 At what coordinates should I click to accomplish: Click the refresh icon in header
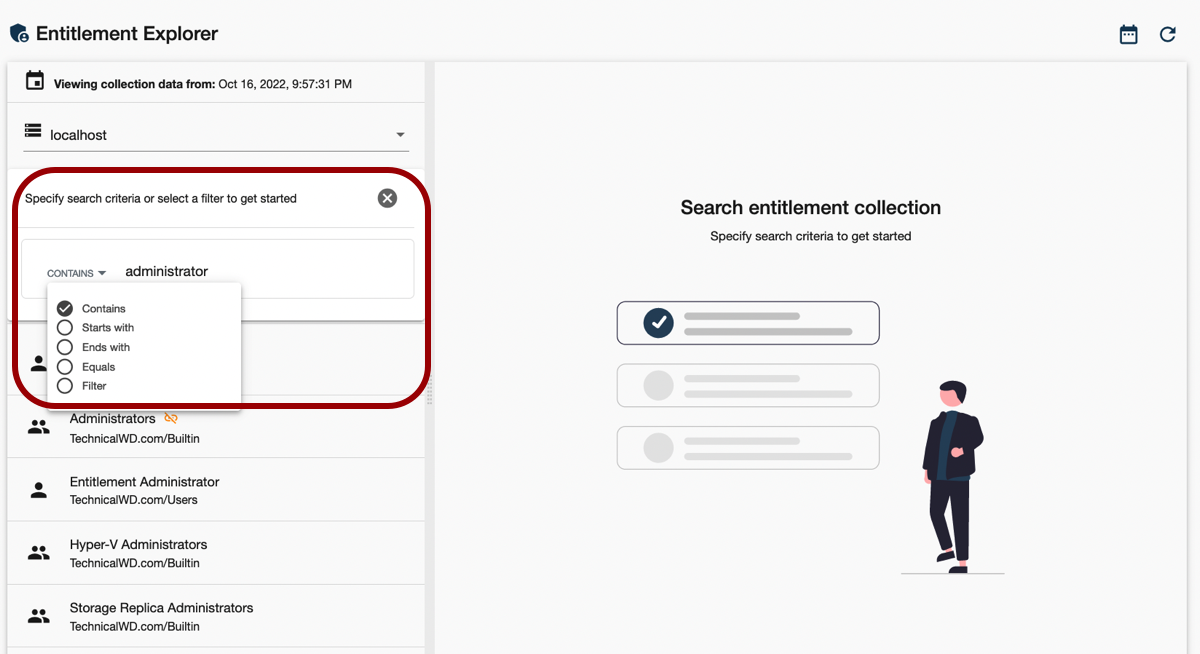[x=1167, y=35]
